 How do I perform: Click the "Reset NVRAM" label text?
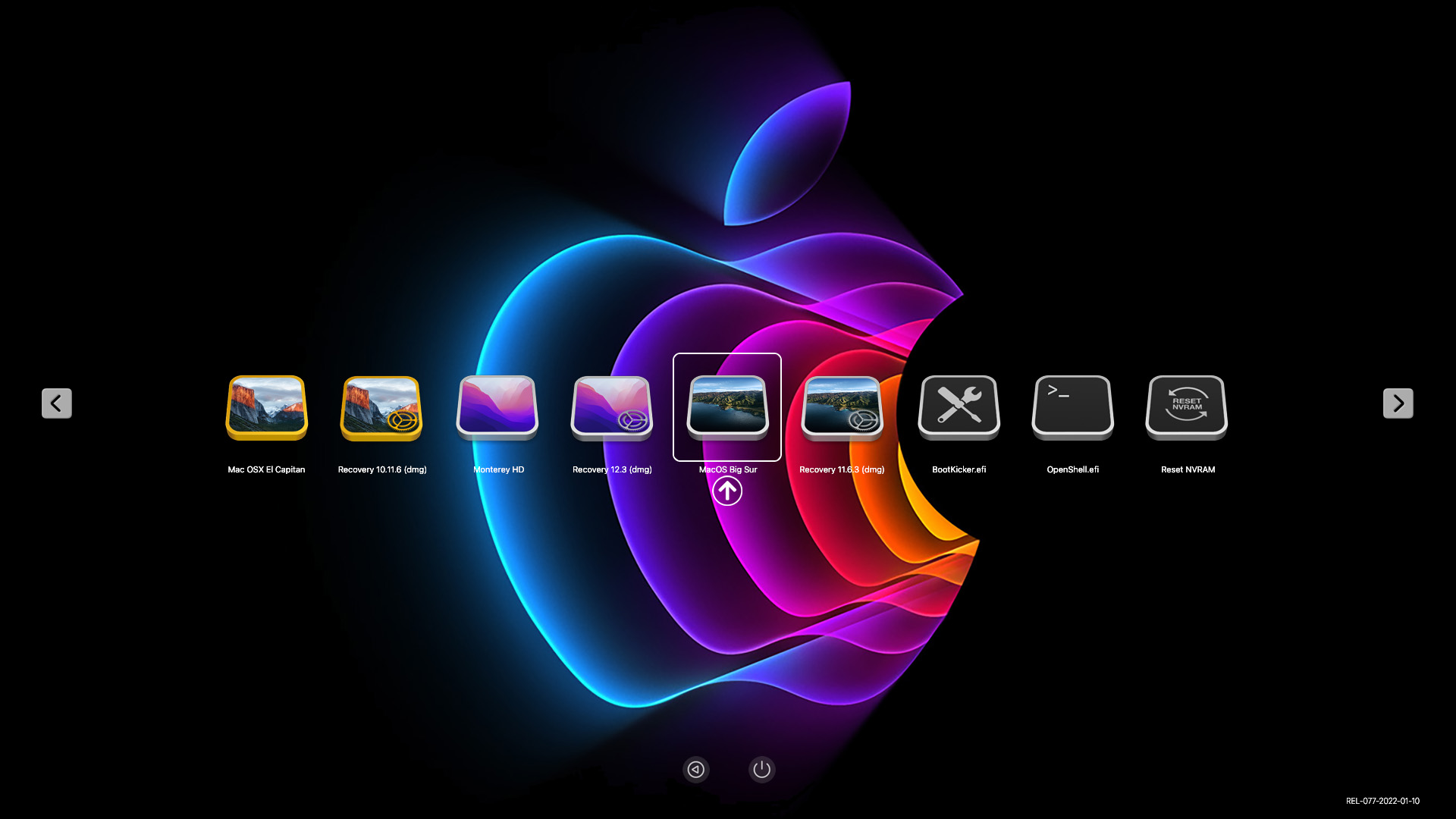point(1188,469)
